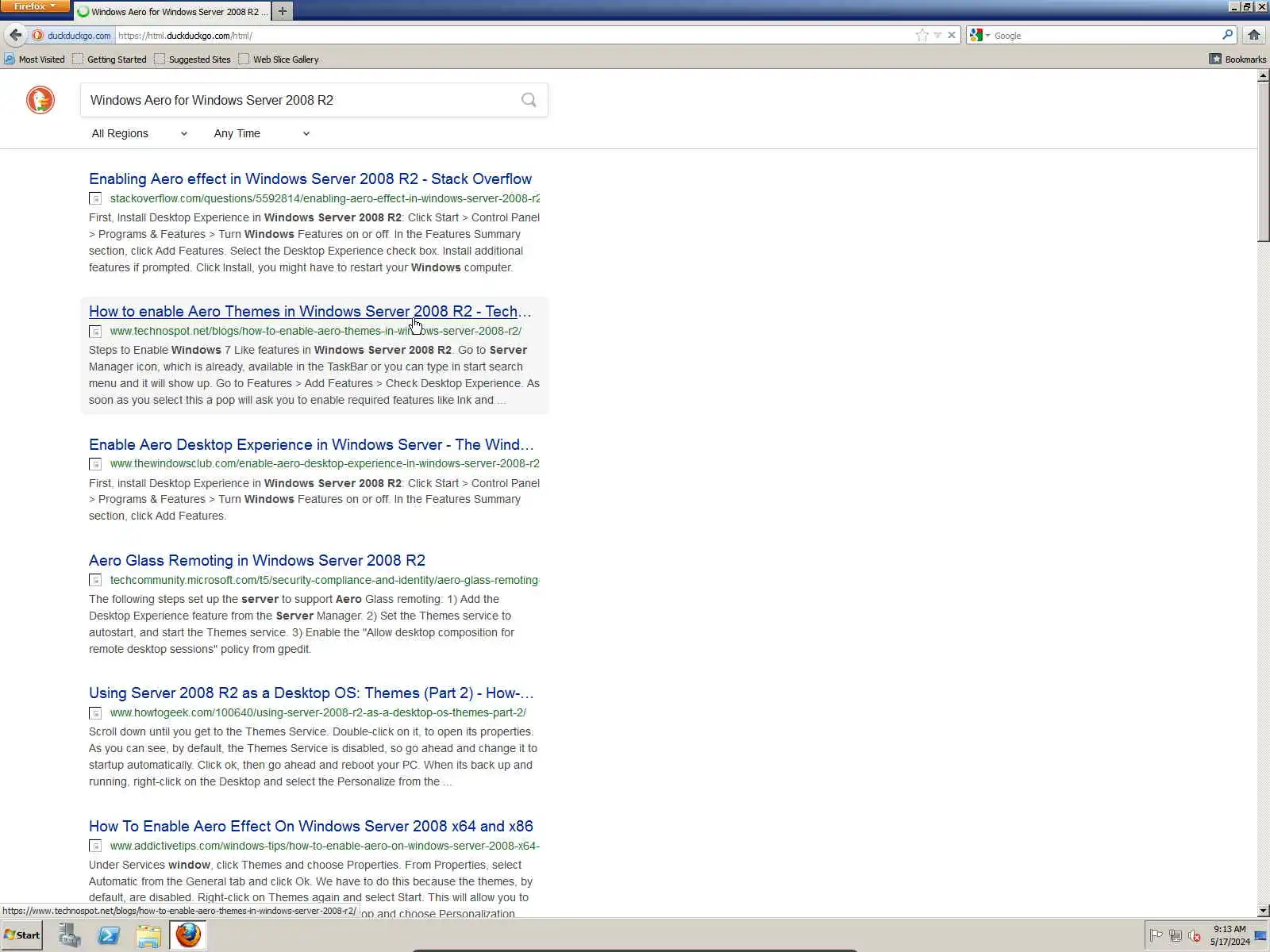1270x952 pixels.
Task: Click the Firefox search bar magnifier icon
Action: 1227,35
